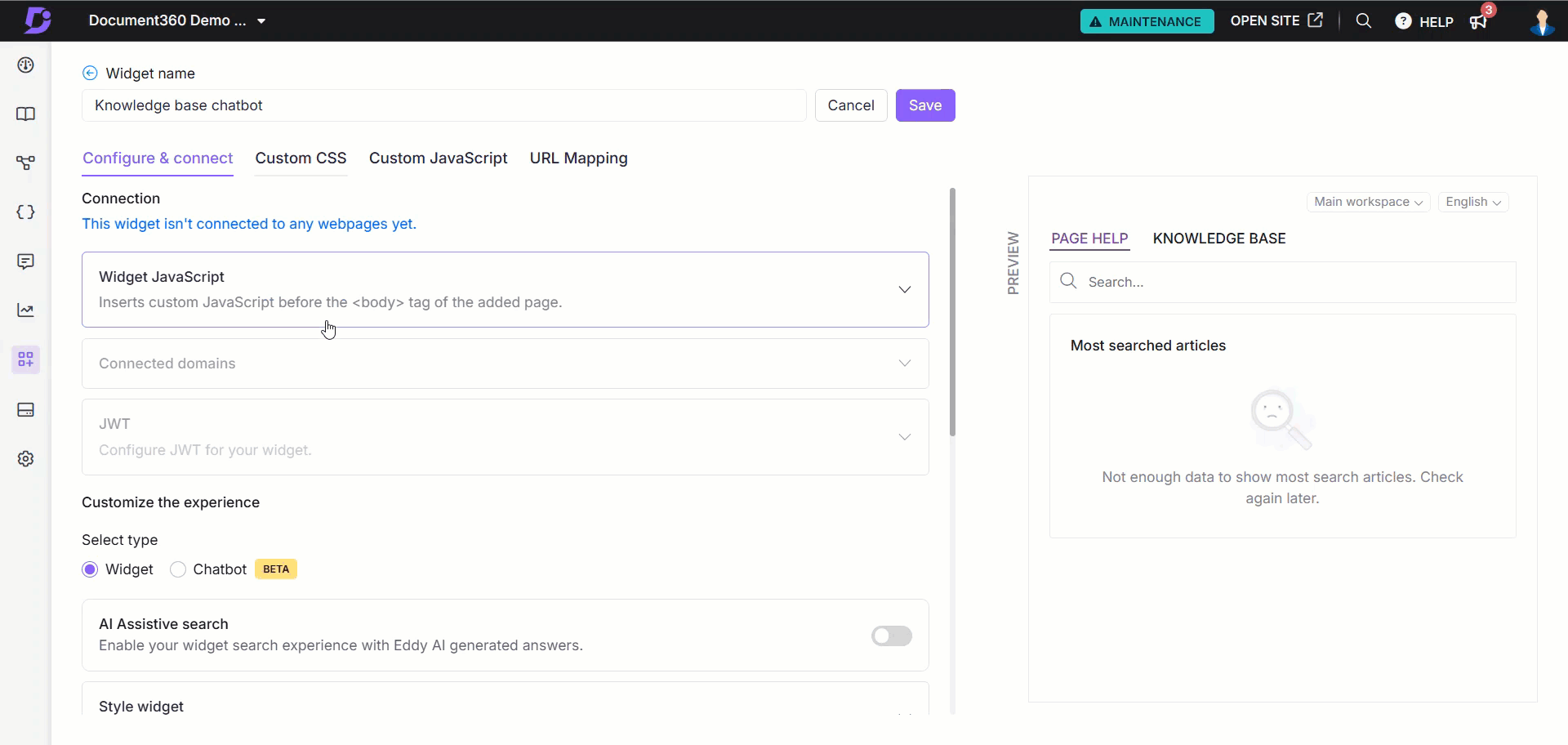Click the Document360 logo icon

tap(37, 20)
